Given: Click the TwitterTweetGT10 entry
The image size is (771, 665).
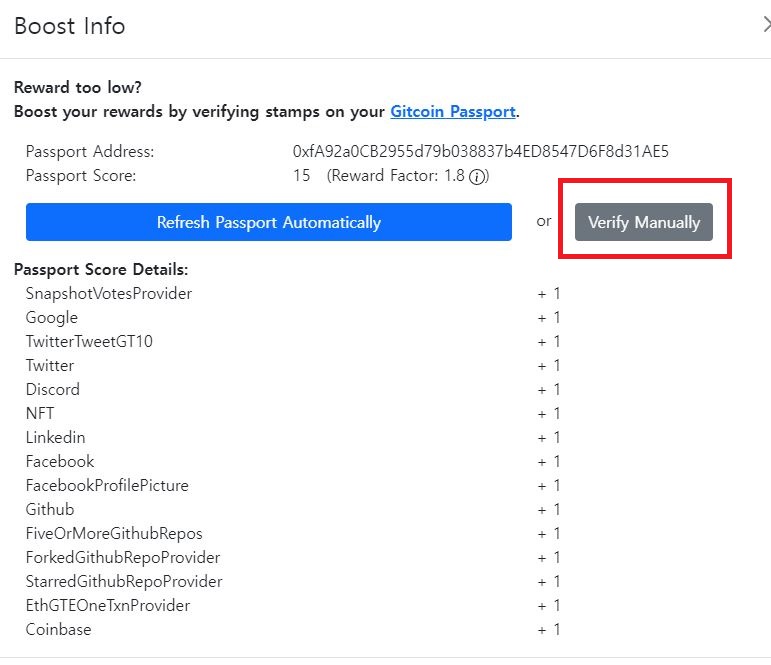Looking at the screenshot, I should click(89, 341).
